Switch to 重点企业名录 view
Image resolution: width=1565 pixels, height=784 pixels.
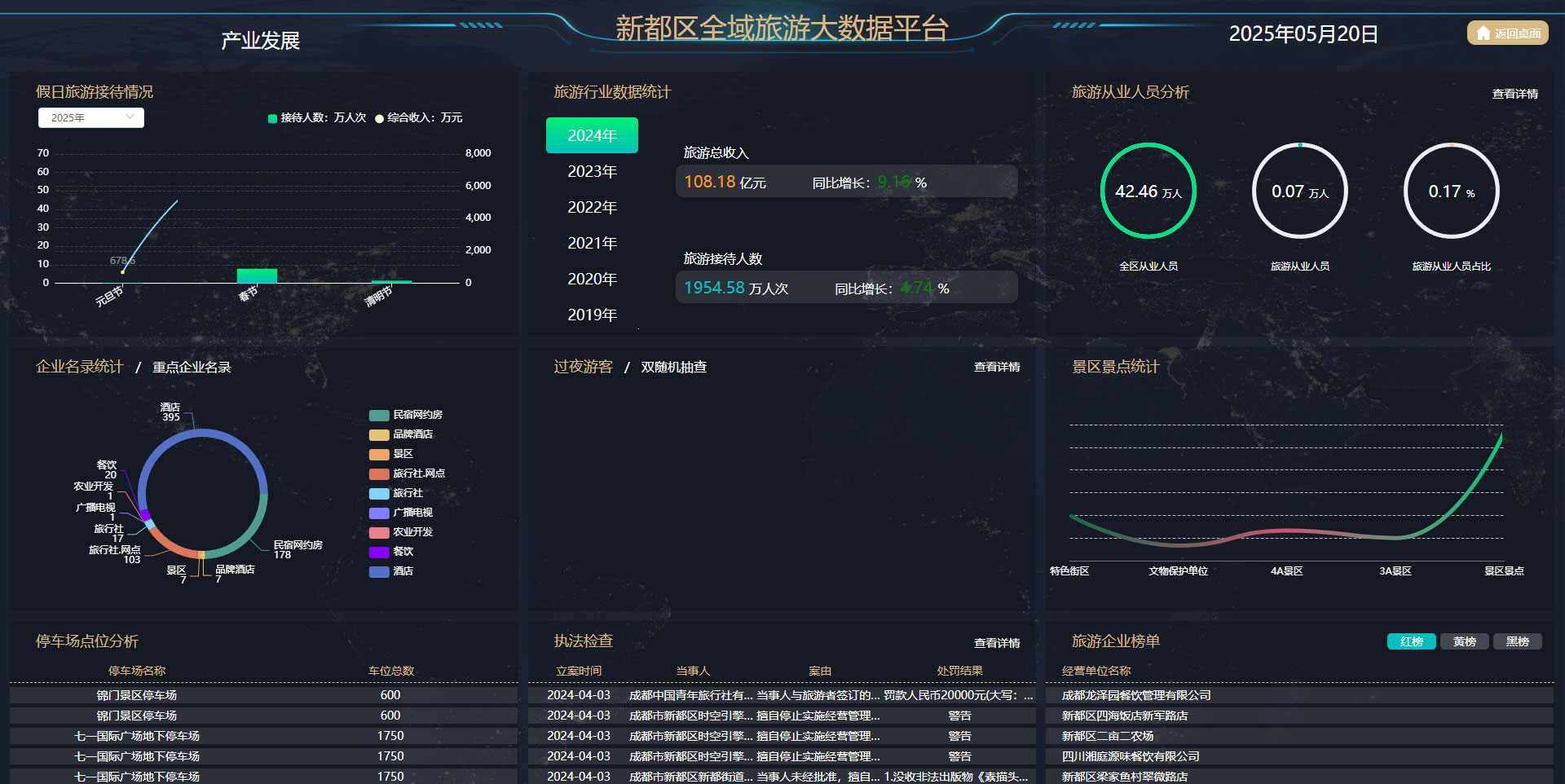(191, 367)
